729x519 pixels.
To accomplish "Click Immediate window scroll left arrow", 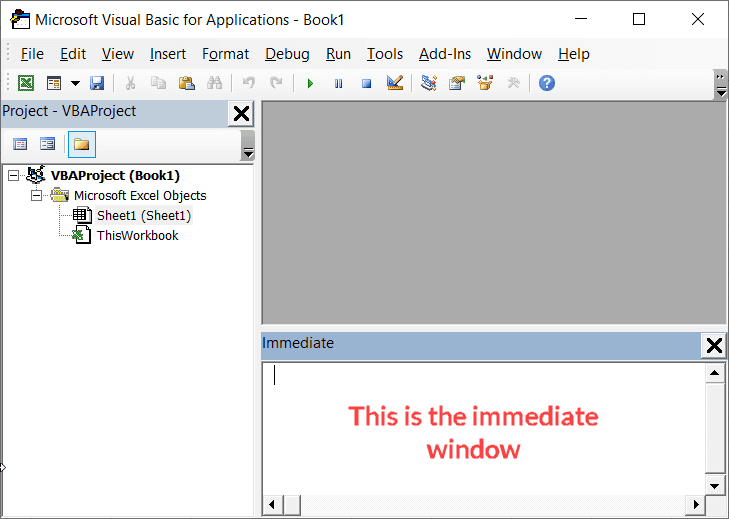I will (272, 505).
